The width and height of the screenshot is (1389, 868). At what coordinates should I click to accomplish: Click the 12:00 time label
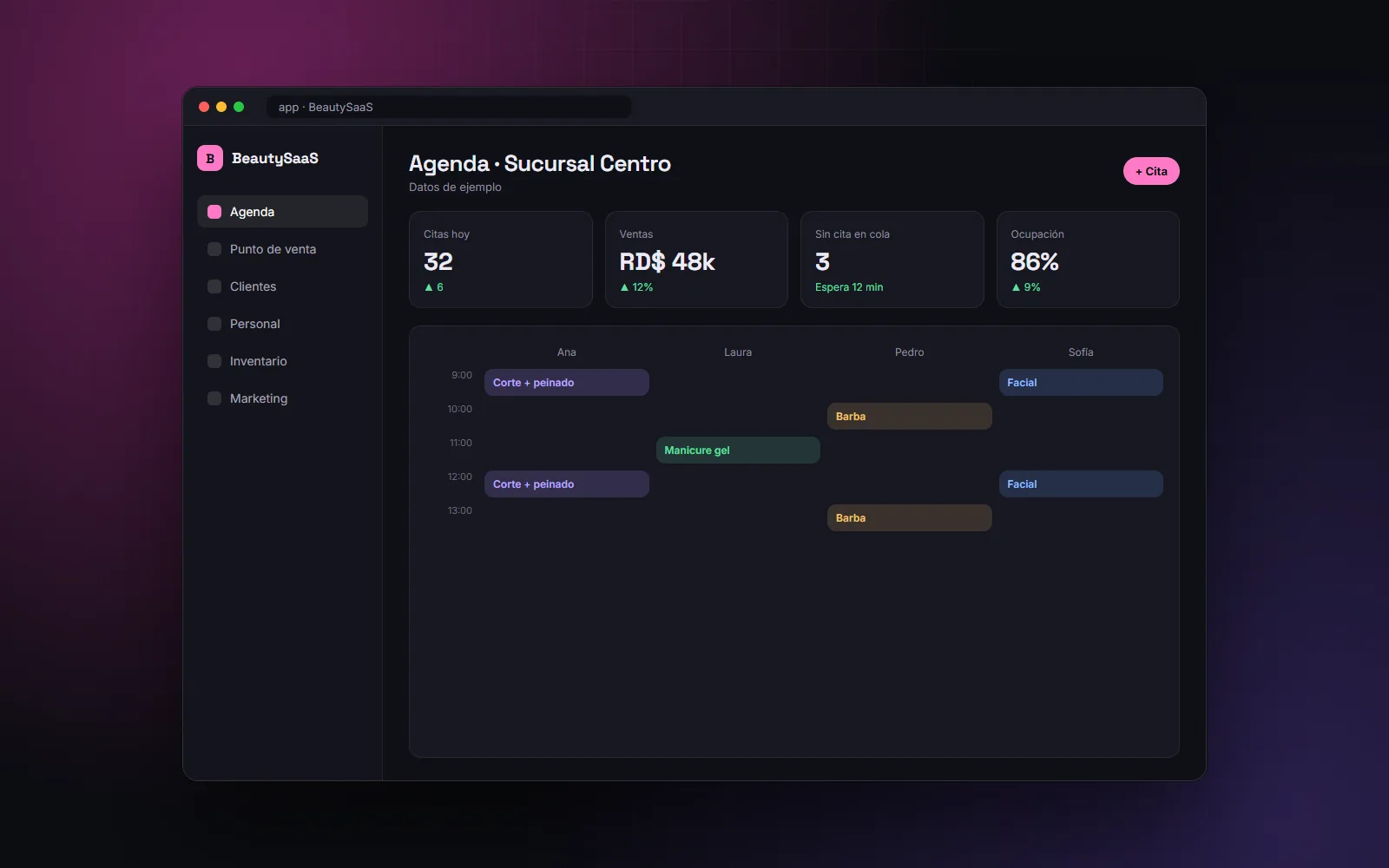point(460,477)
